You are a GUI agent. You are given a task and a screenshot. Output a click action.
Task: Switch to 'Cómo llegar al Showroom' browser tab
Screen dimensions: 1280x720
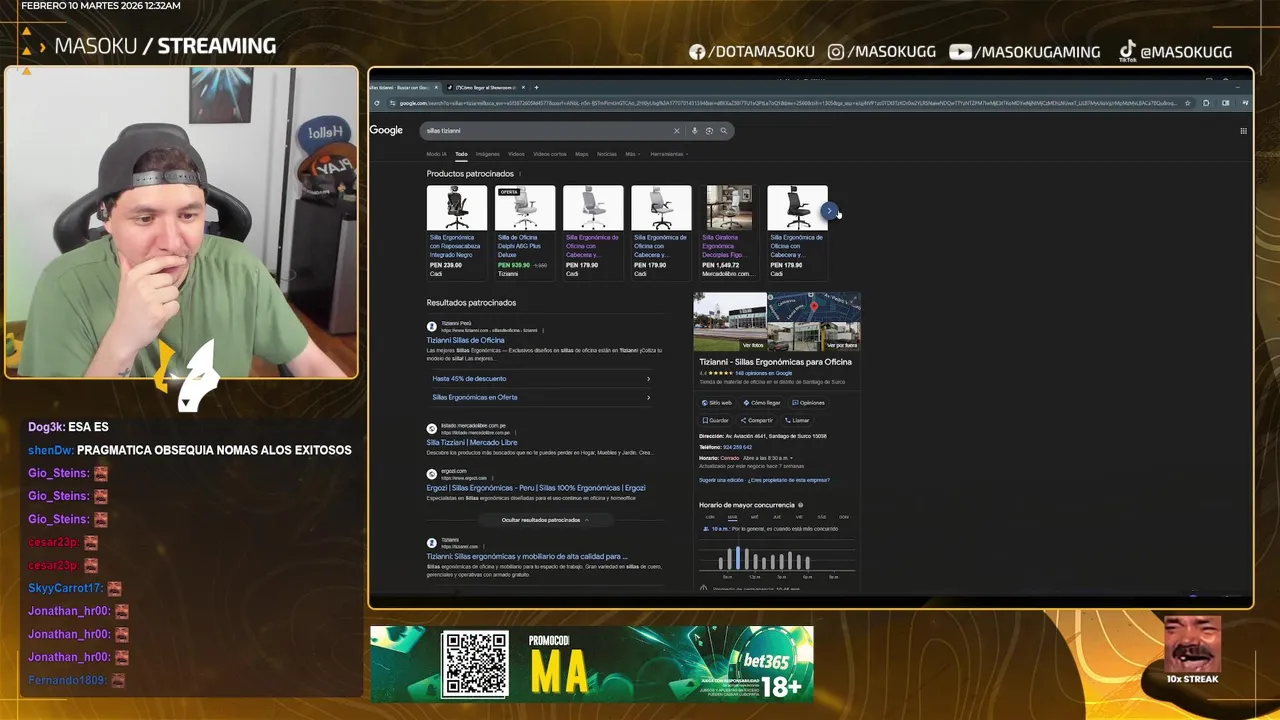(x=487, y=87)
